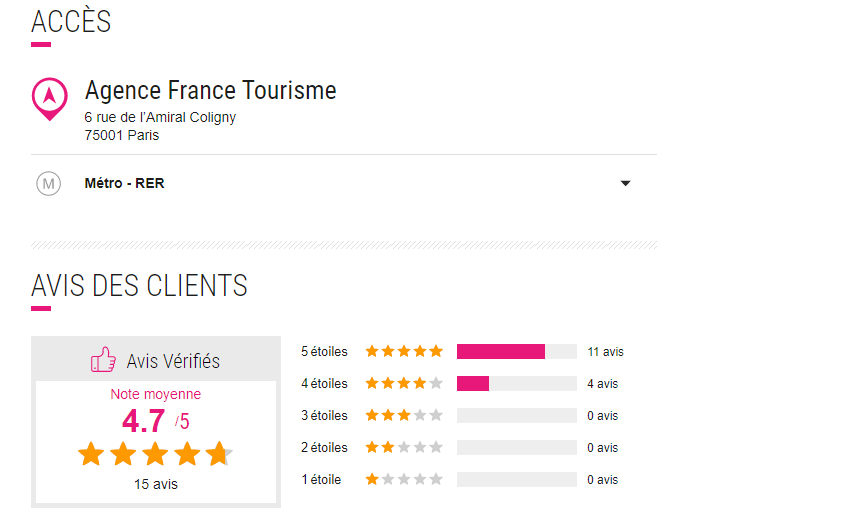Image resolution: width=842 pixels, height=522 pixels.
Task: Click the 6 rue de l'Amiral Coligny address
Action: (x=160, y=117)
